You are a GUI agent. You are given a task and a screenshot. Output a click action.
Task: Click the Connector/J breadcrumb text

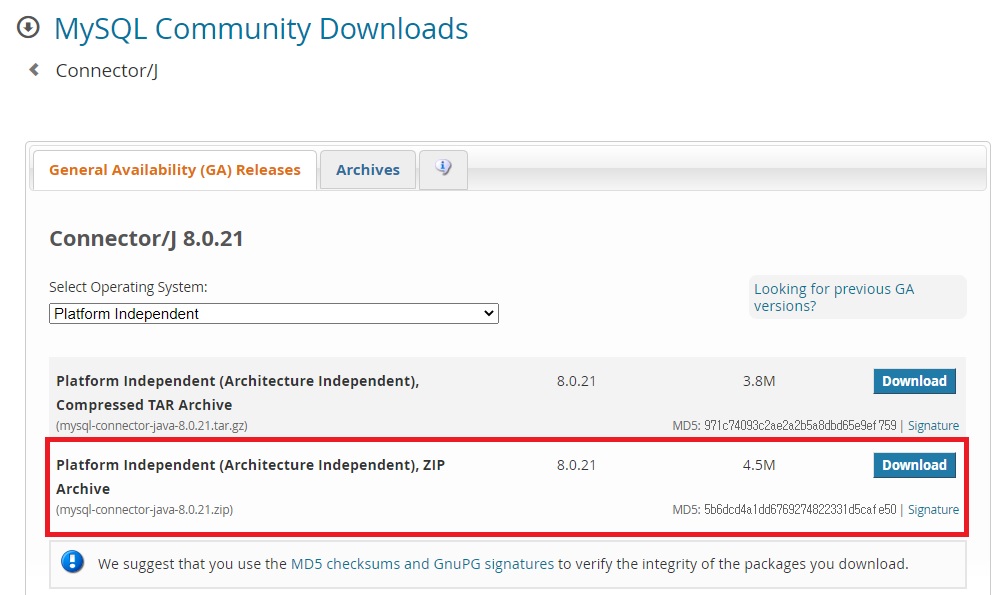click(x=107, y=71)
